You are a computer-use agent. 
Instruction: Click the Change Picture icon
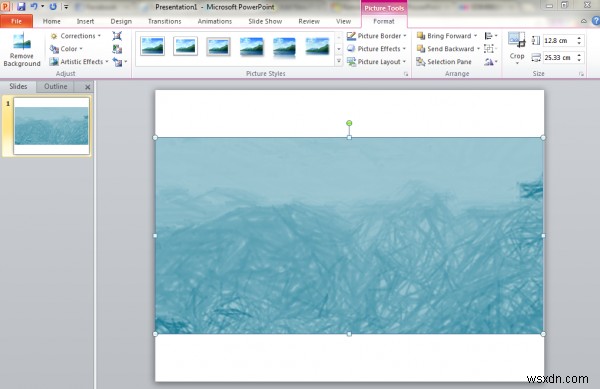117,49
